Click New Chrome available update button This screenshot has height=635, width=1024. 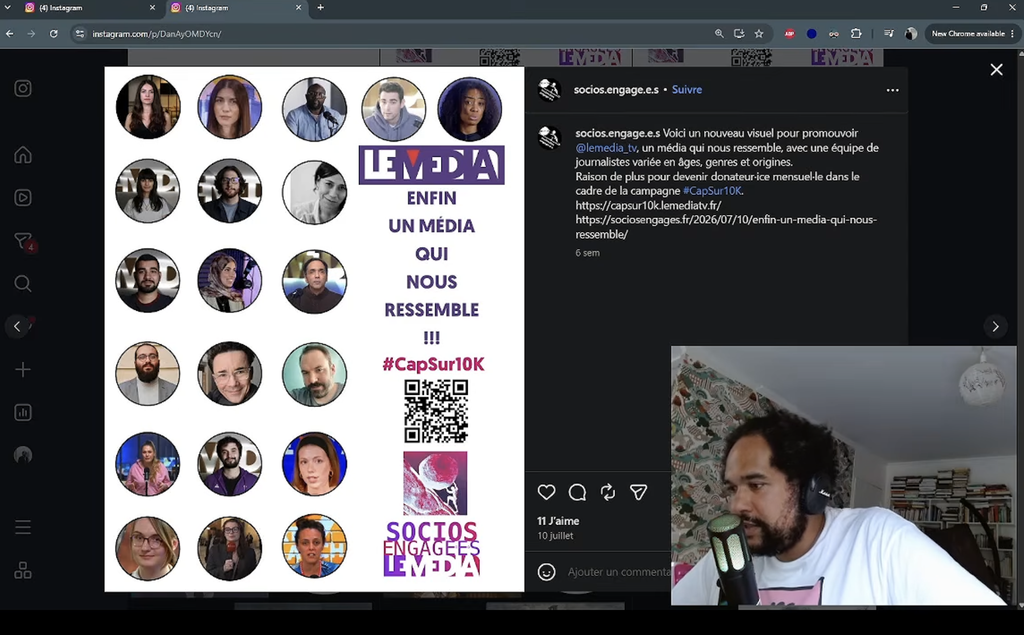tap(973, 33)
